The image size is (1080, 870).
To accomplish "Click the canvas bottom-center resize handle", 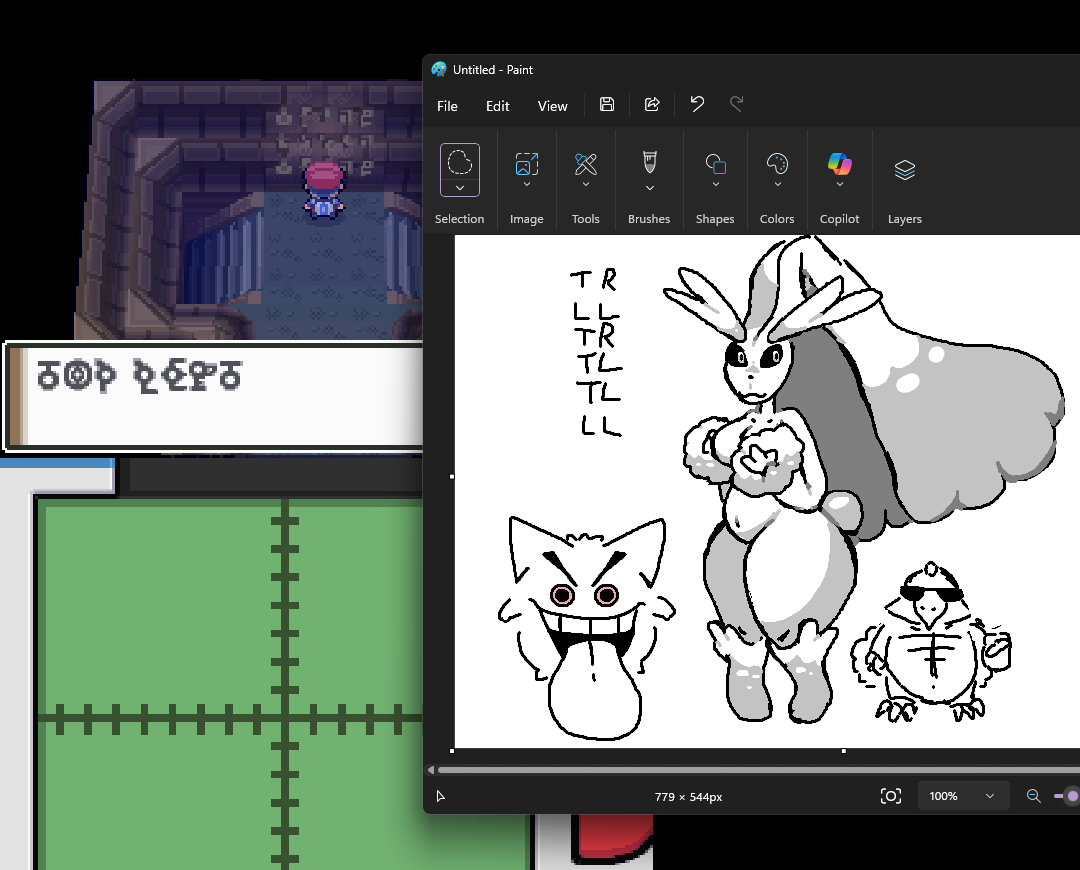I will click(844, 751).
